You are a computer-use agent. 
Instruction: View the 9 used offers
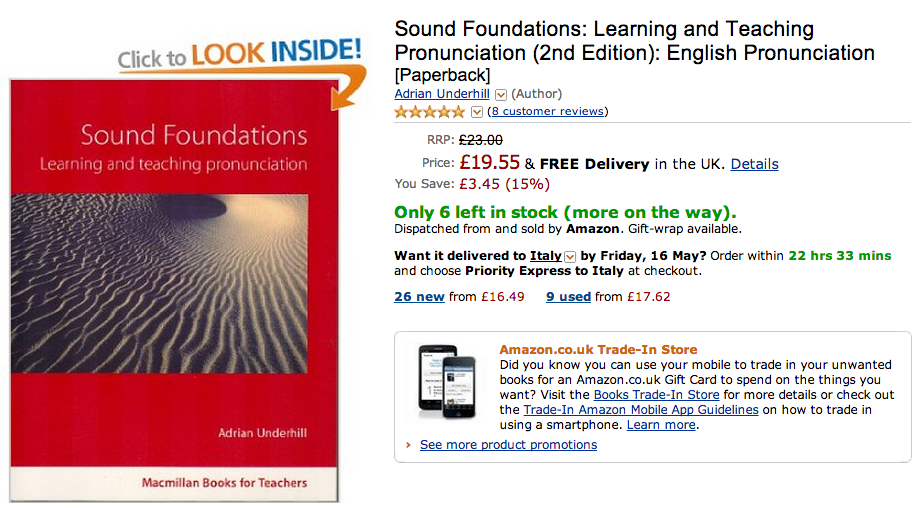click(568, 296)
